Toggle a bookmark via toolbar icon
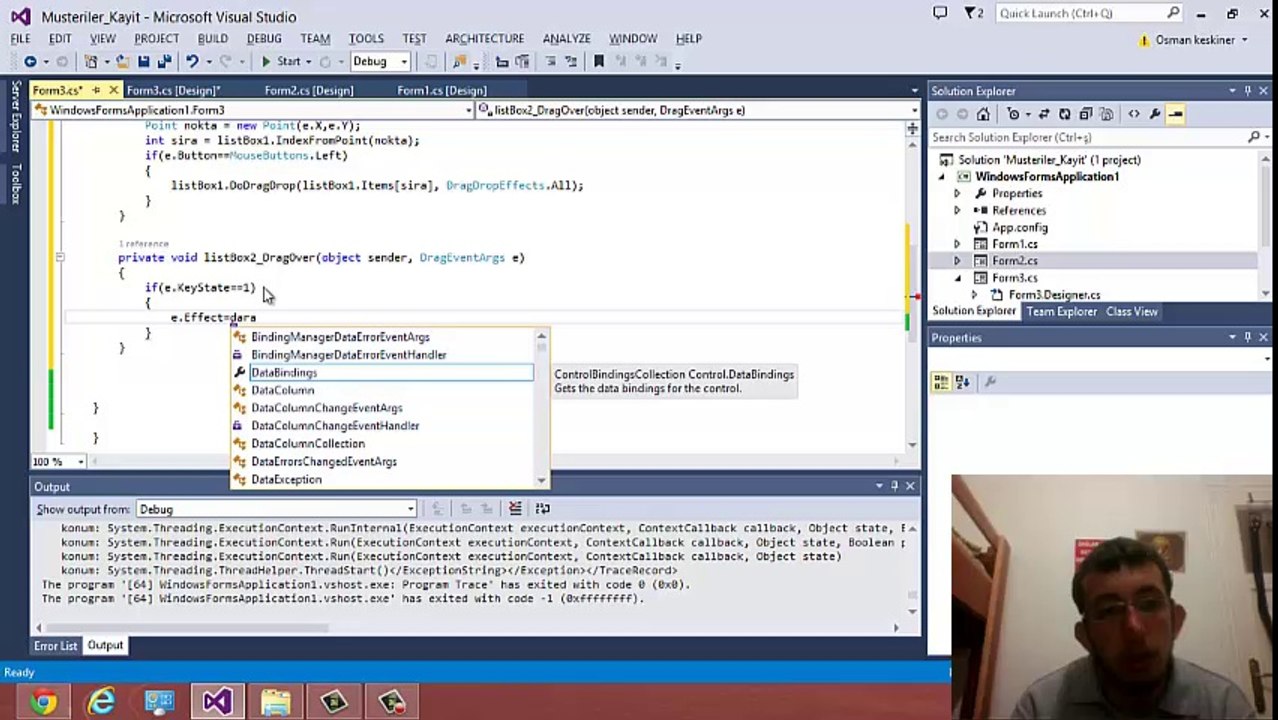The image size is (1278, 720). (x=599, y=62)
